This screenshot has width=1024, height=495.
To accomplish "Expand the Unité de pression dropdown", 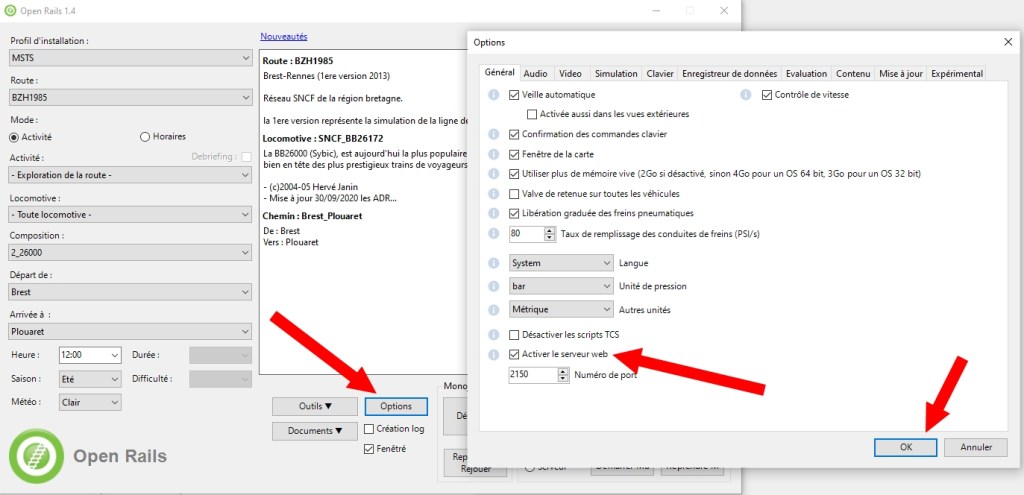I will coord(560,286).
